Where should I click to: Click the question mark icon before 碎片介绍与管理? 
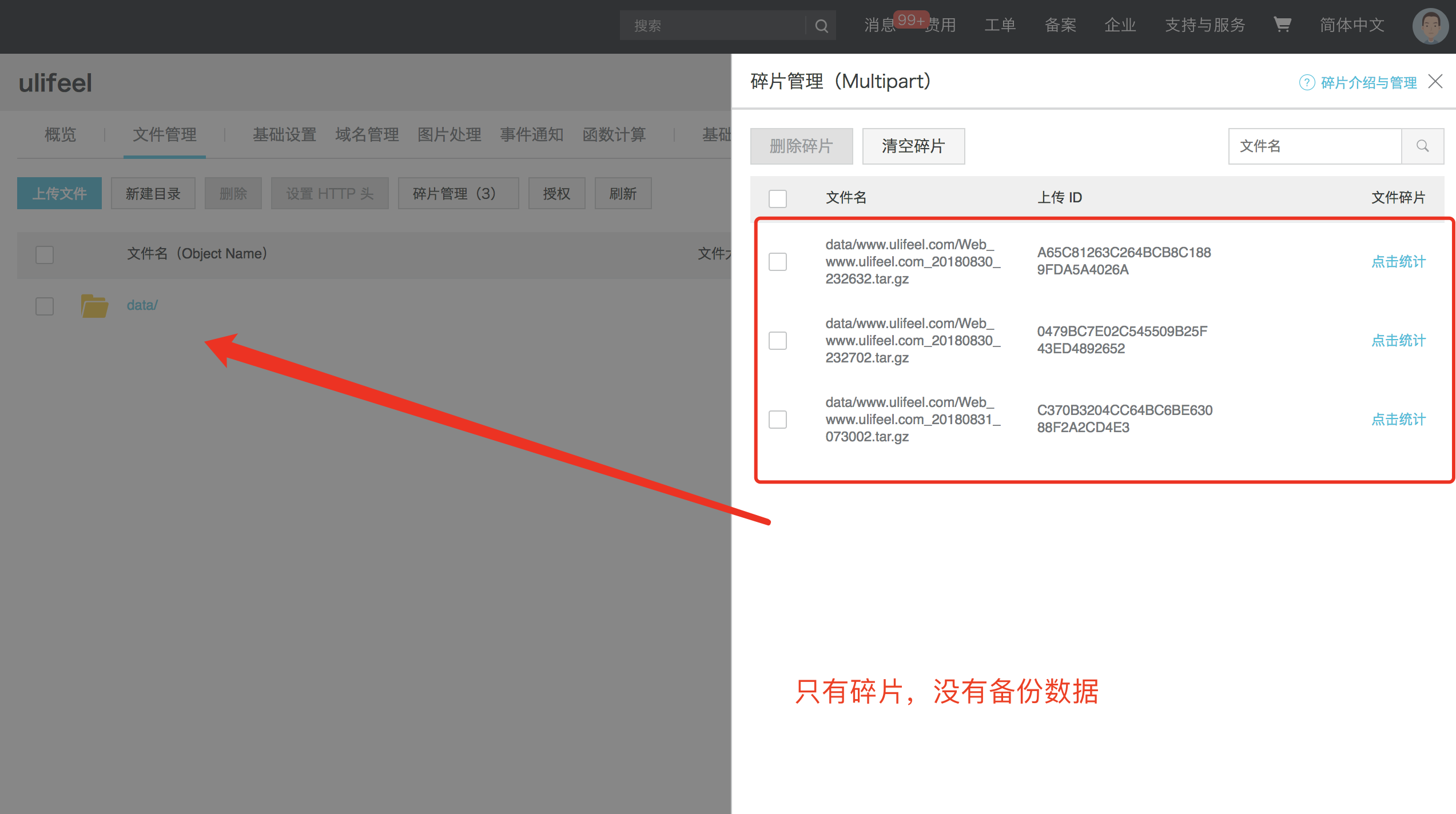[1307, 82]
